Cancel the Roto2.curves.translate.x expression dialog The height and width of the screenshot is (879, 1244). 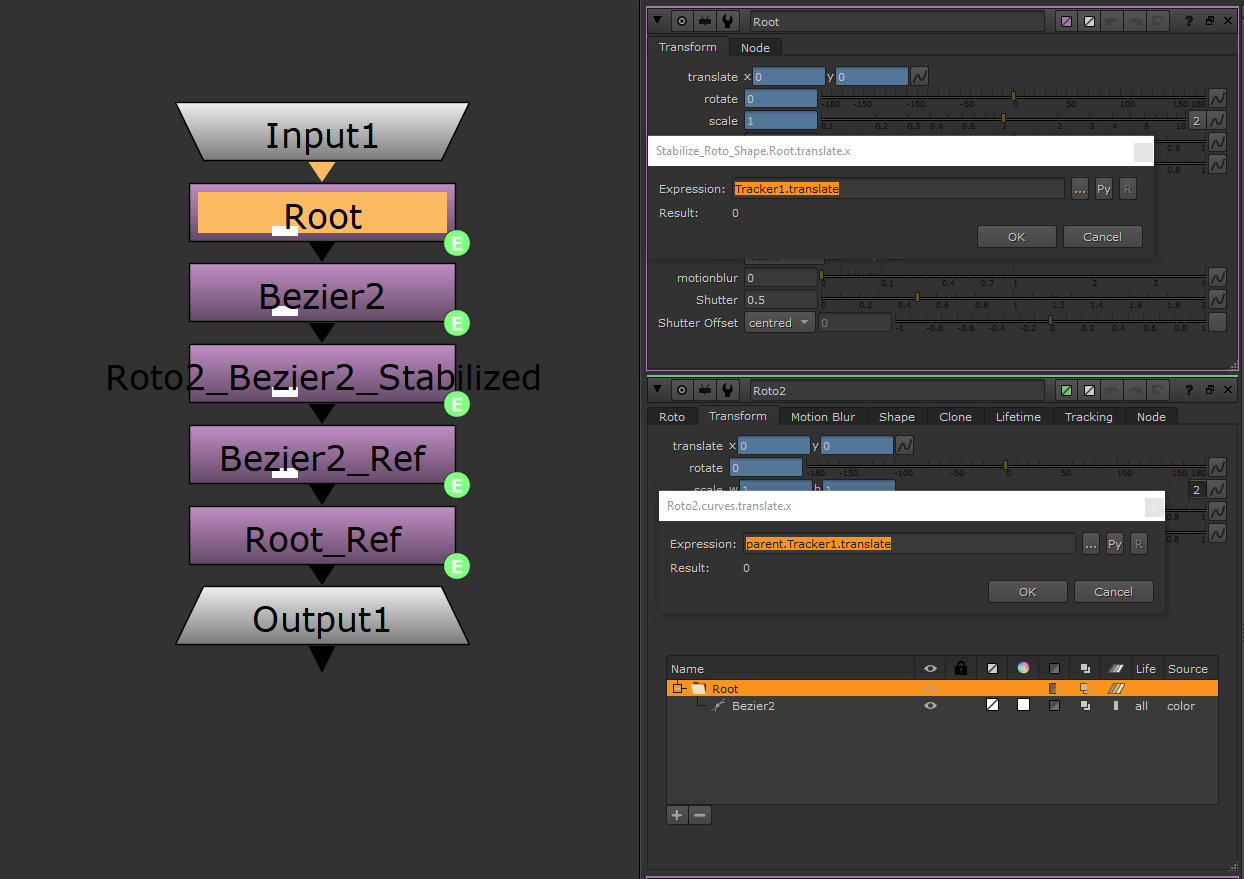point(1113,592)
